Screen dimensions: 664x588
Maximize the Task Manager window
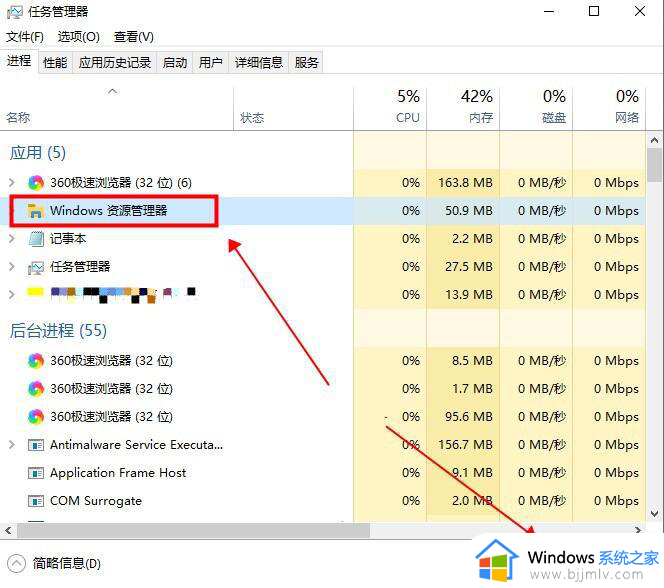coord(594,11)
